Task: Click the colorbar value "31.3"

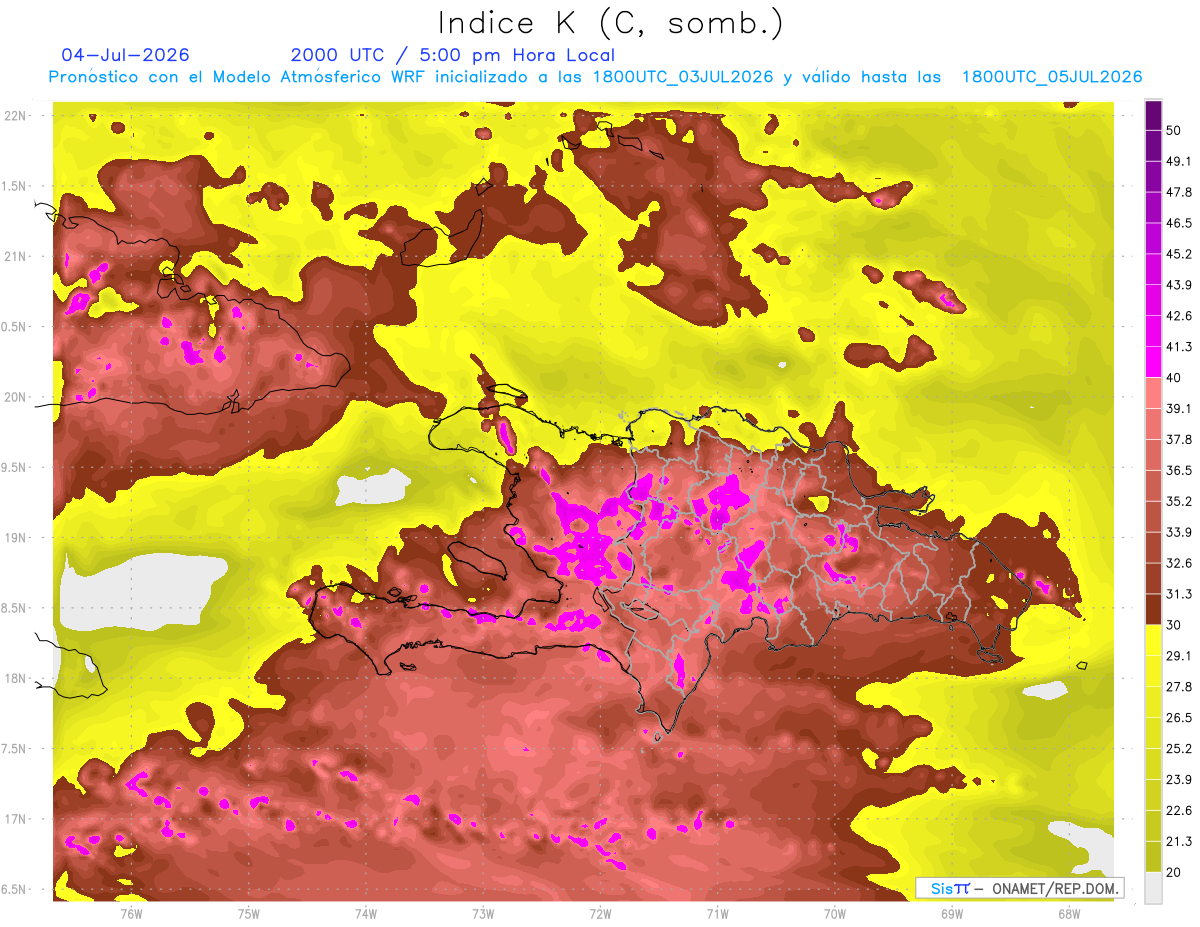Action: tap(1179, 594)
